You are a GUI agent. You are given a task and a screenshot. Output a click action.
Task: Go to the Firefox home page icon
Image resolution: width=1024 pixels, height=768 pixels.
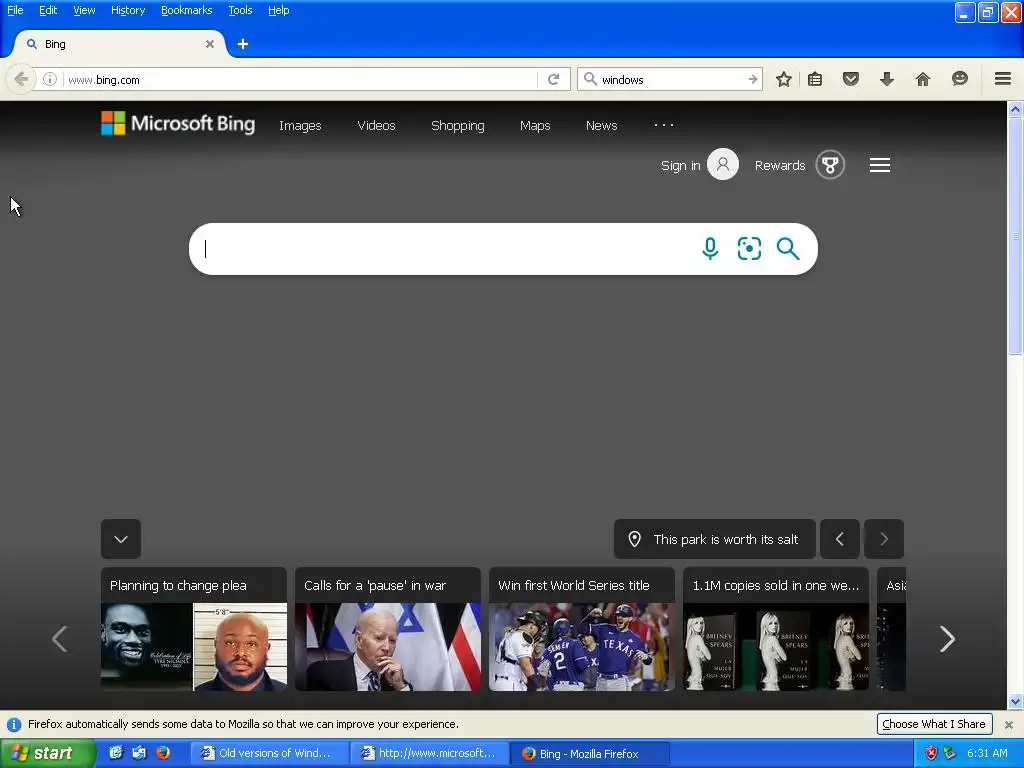[923, 80]
